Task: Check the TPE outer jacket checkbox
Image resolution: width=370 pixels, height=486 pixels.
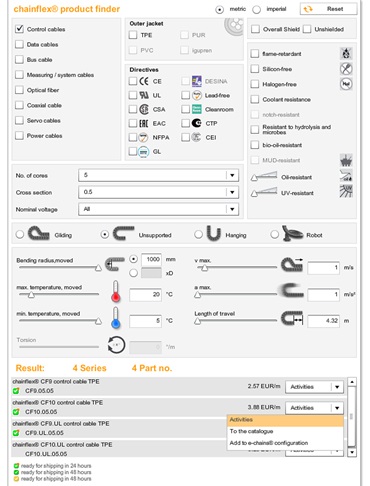Action: pos(133,35)
